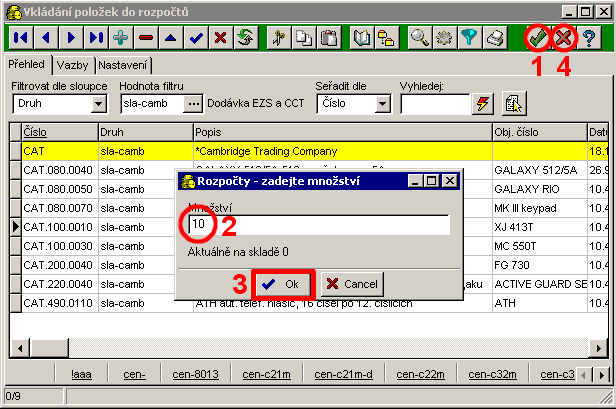
Task: Click the print icon in toolbar
Action: point(494,38)
